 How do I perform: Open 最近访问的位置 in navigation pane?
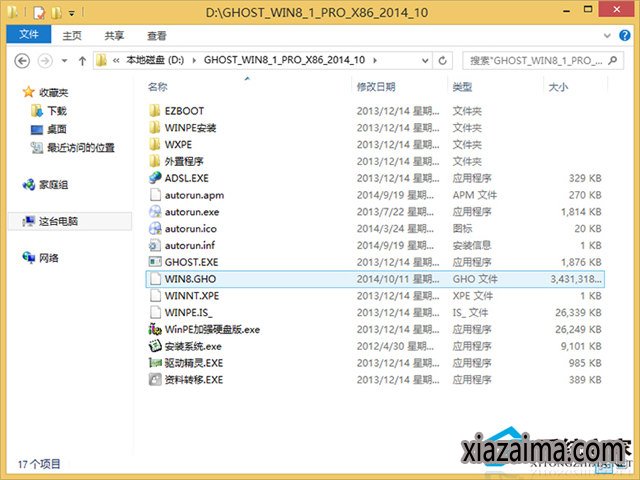(81, 148)
